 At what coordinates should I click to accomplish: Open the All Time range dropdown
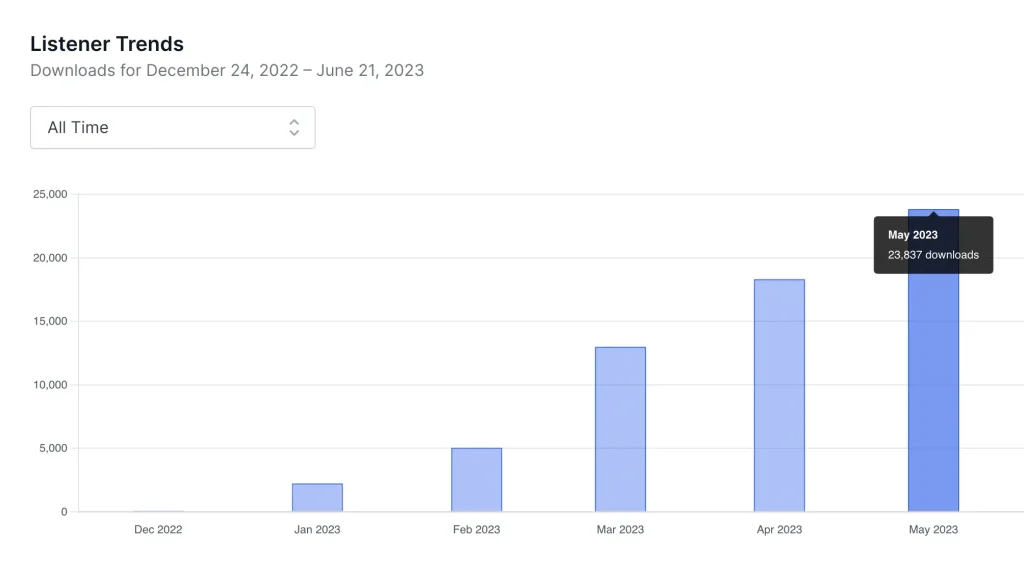tap(172, 128)
